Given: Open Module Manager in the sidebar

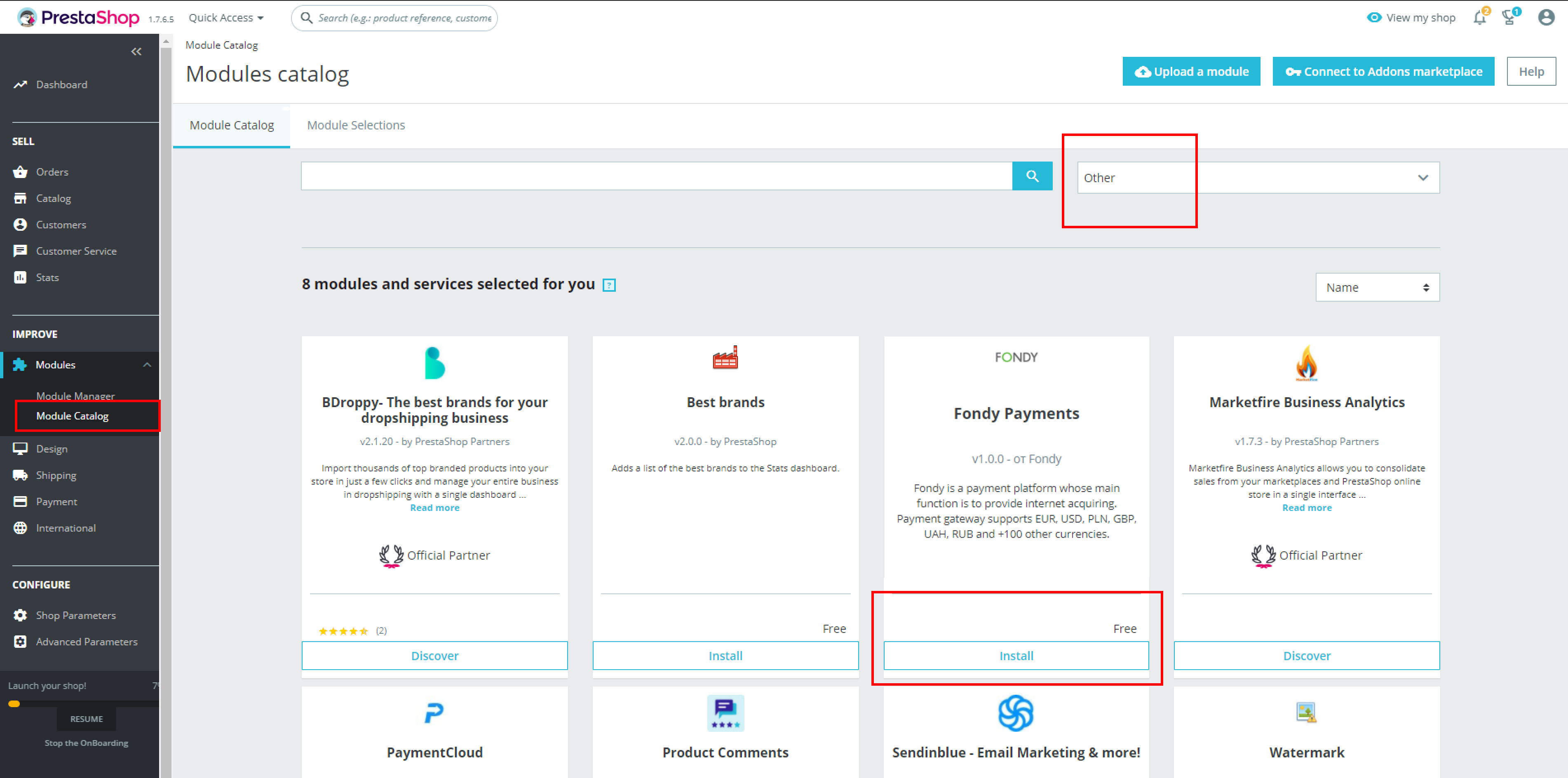Looking at the screenshot, I should [x=75, y=396].
